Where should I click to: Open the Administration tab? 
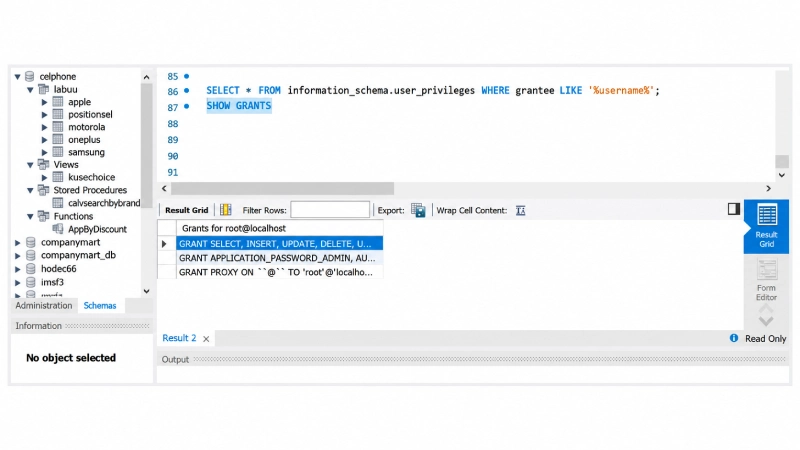pyautogui.click(x=44, y=306)
